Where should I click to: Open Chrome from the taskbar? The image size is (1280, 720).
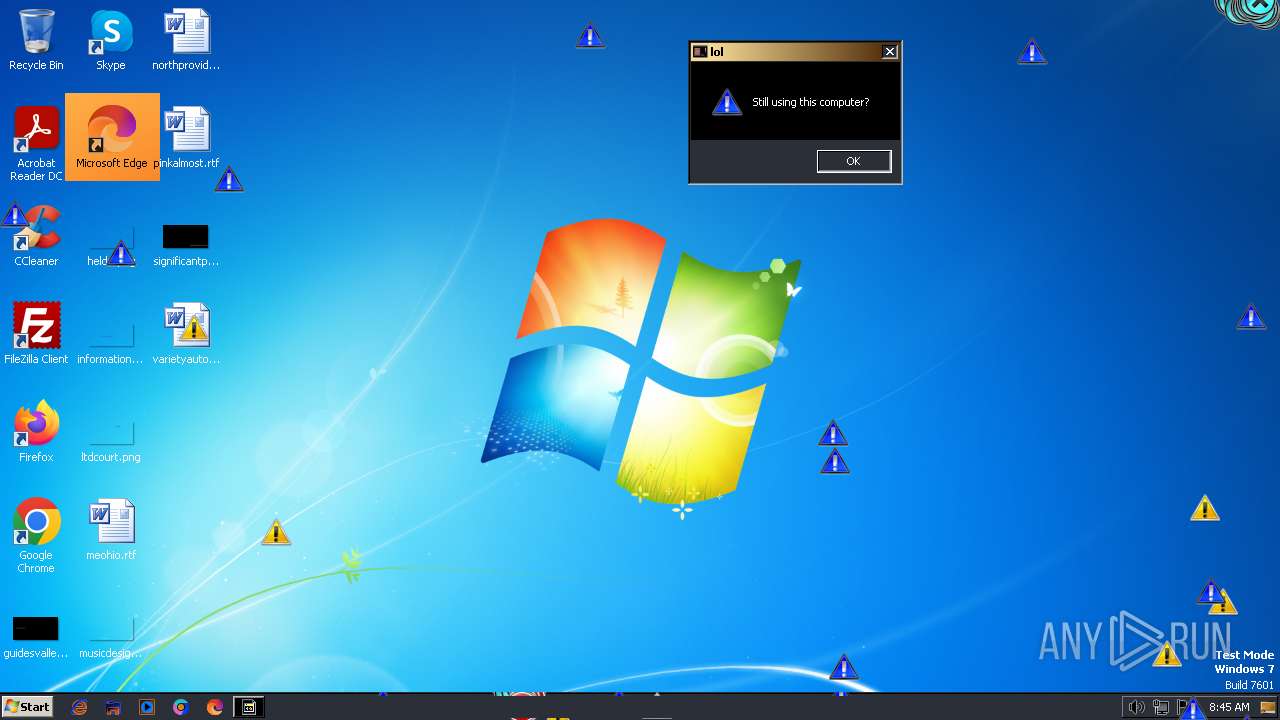click(181, 707)
